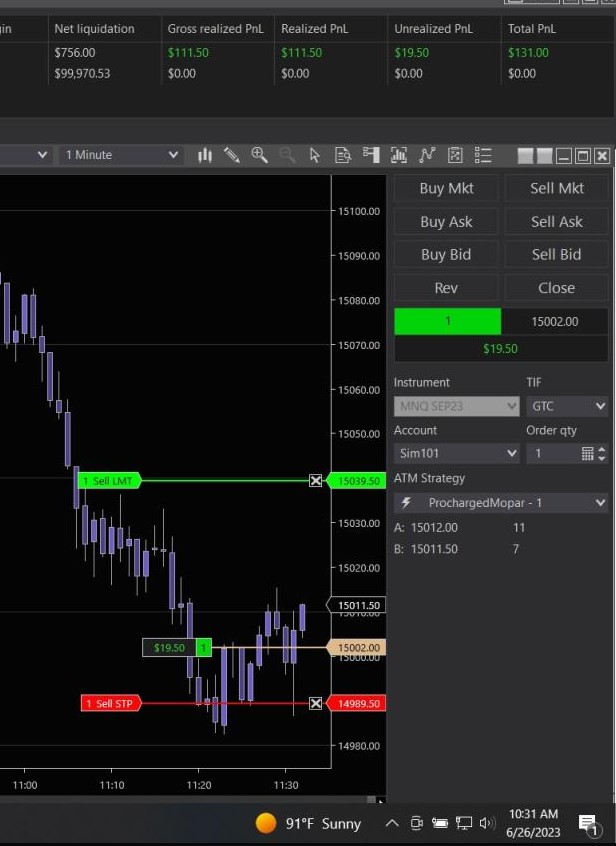The image size is (616, 846).
Task: Click the Sell Mkt button
Action: pos(557,188)
